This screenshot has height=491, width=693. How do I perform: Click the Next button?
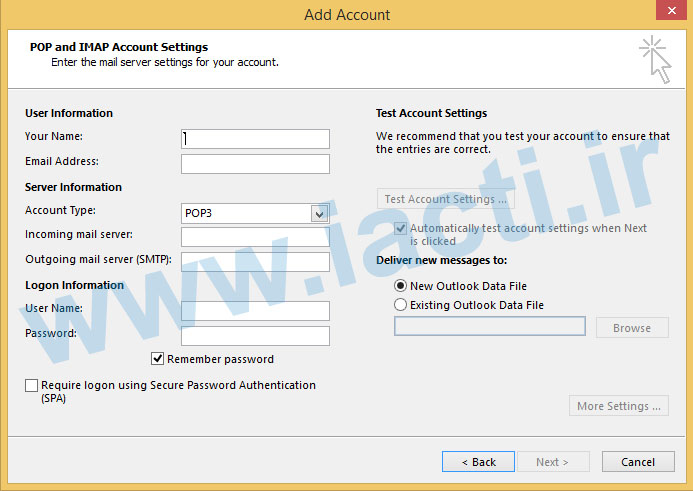click(x=552, y=462)
